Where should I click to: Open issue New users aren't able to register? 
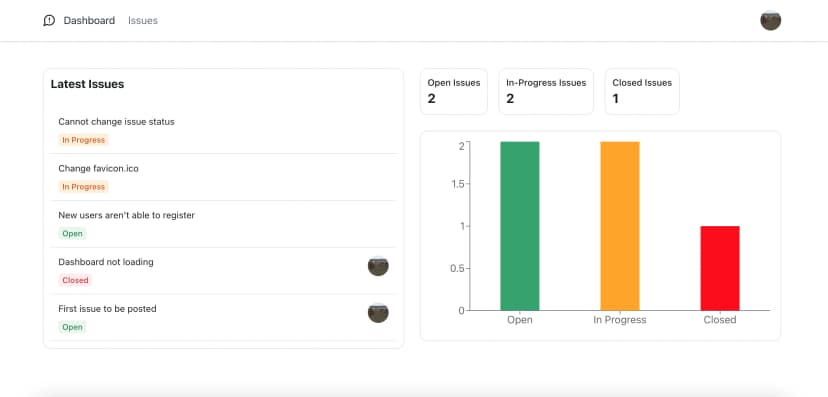[126, 215]
